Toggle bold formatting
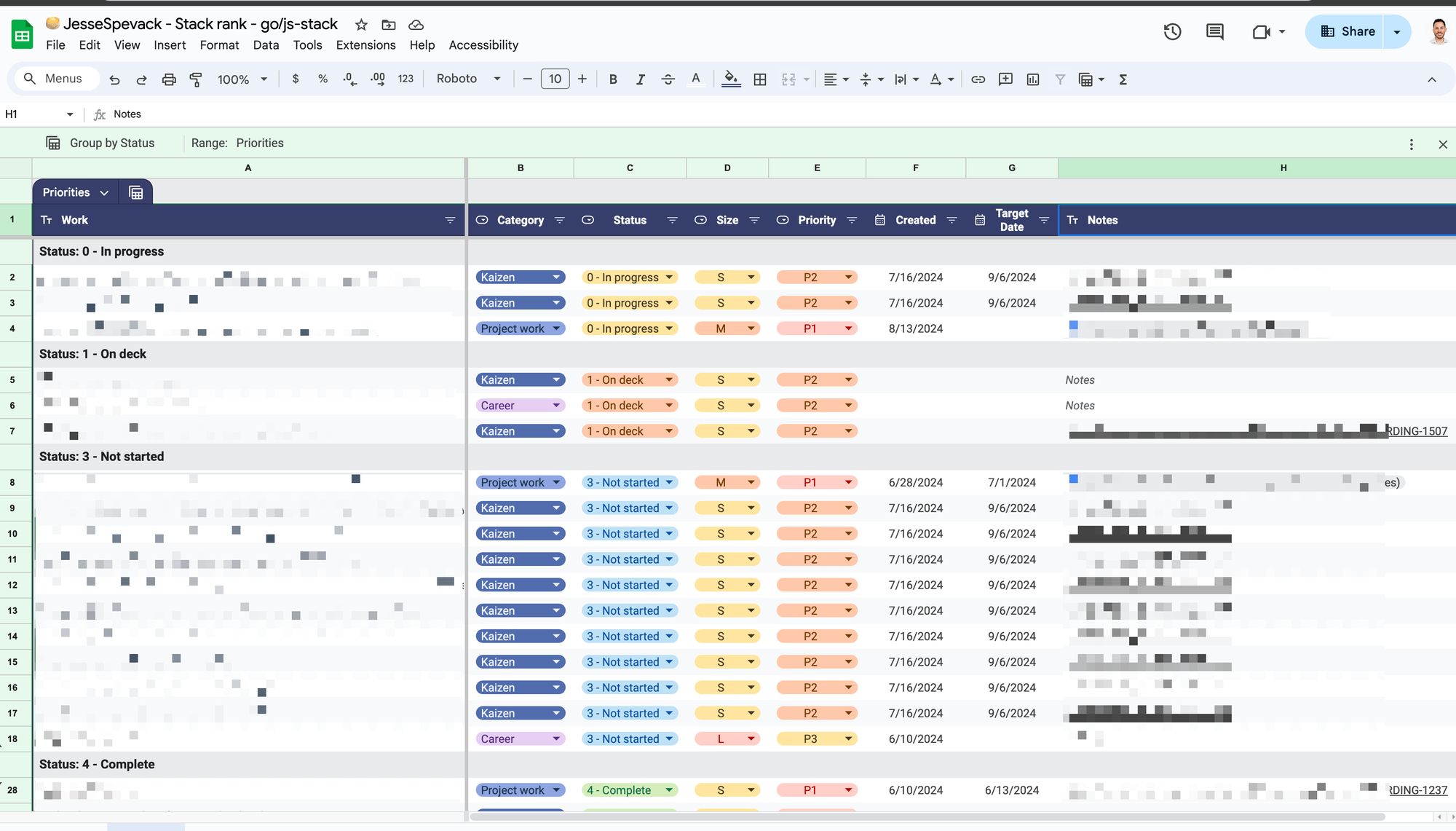The height and width of the screenshot is (831, 1456). point(613,79)
